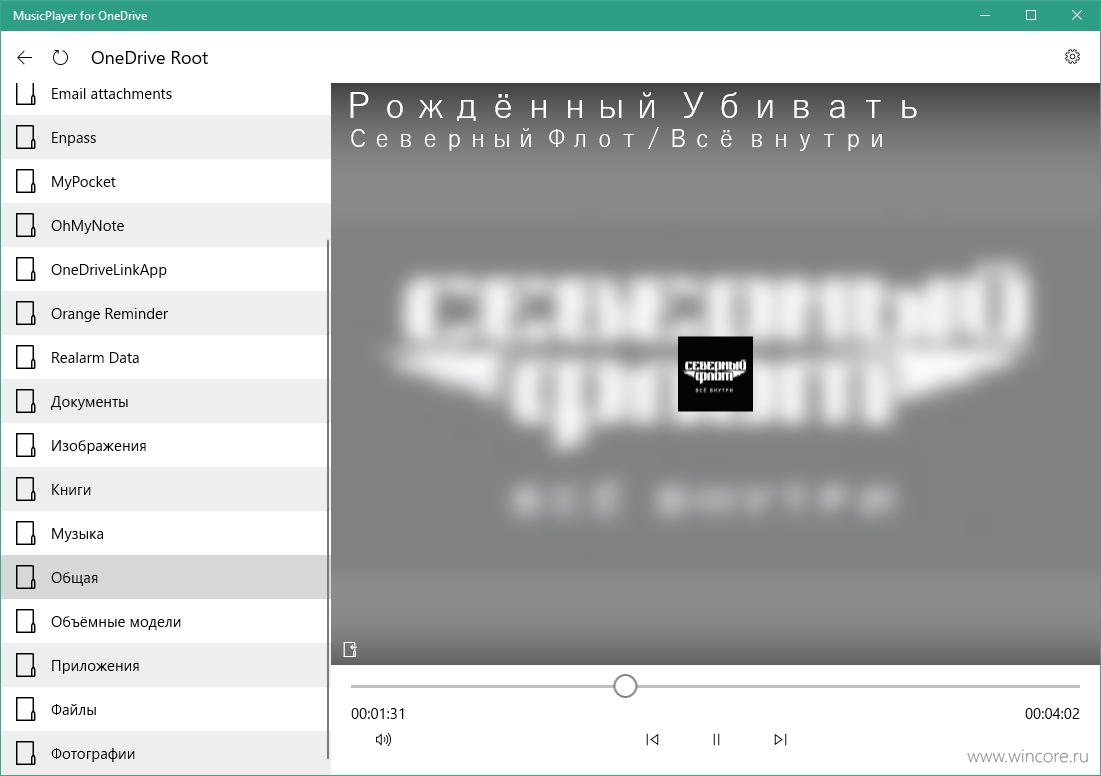Open the Объёмные модели folder
The height and width of the screenshot is (776, 1101).
click(165, 622)
